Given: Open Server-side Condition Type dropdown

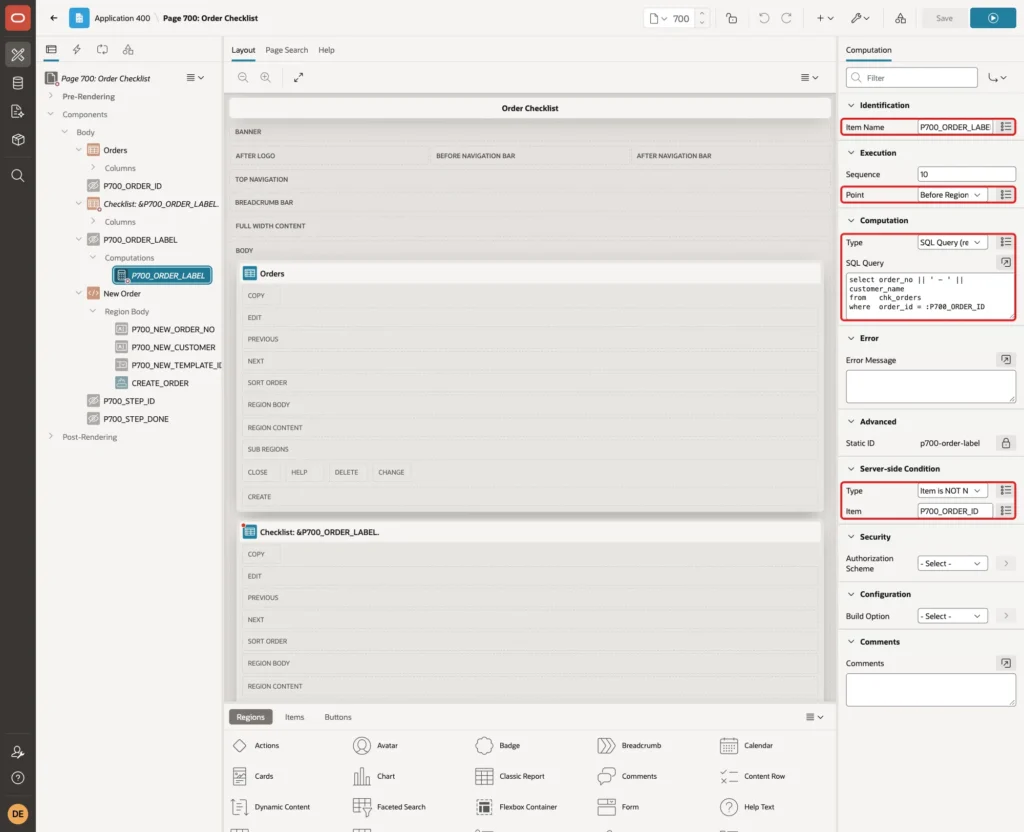Looking at the screenshot, I should point(951,490).
